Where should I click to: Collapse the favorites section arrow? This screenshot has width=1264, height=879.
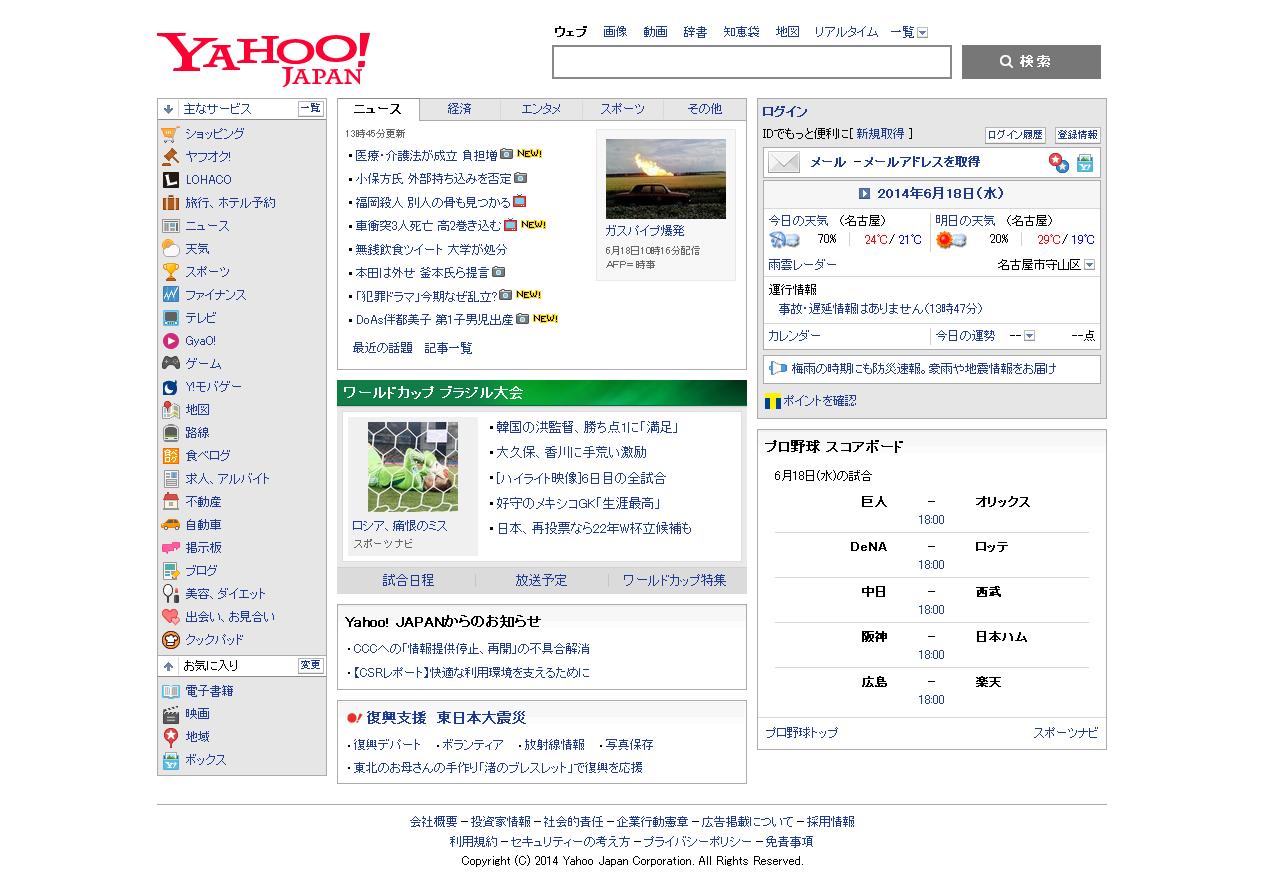(169, 666)
